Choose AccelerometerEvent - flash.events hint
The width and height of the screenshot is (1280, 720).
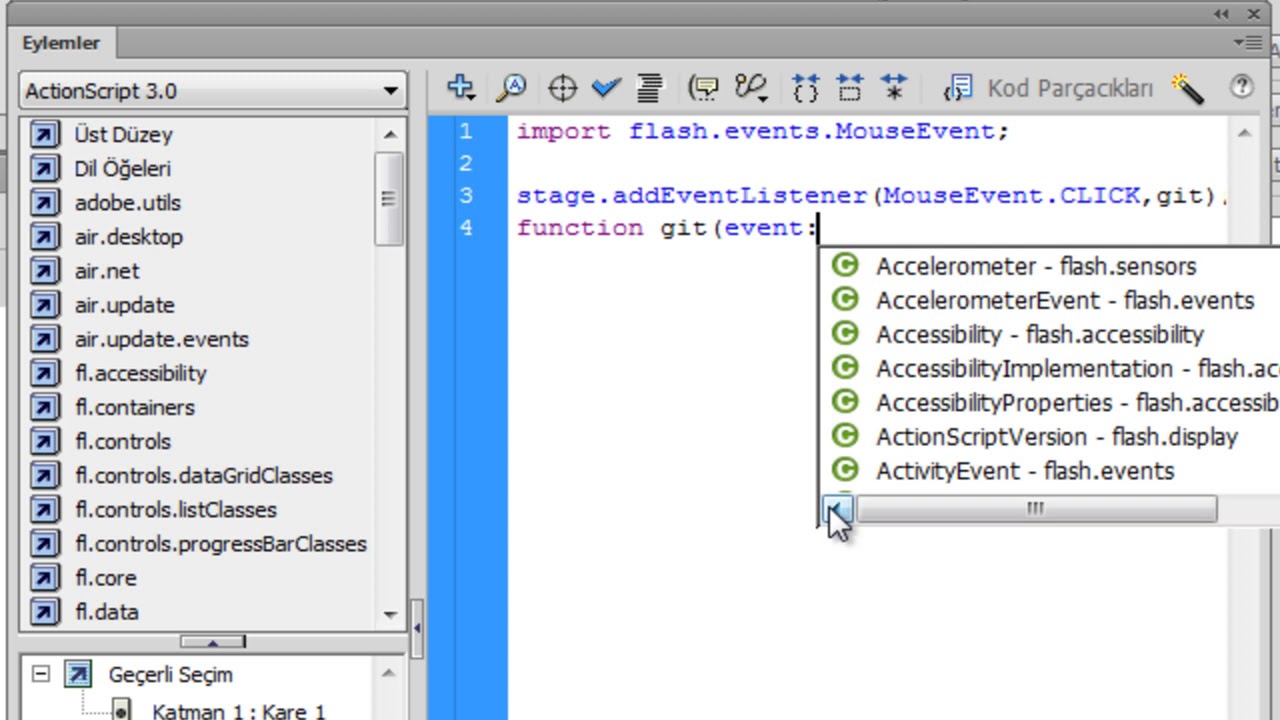click(1065, 300)
